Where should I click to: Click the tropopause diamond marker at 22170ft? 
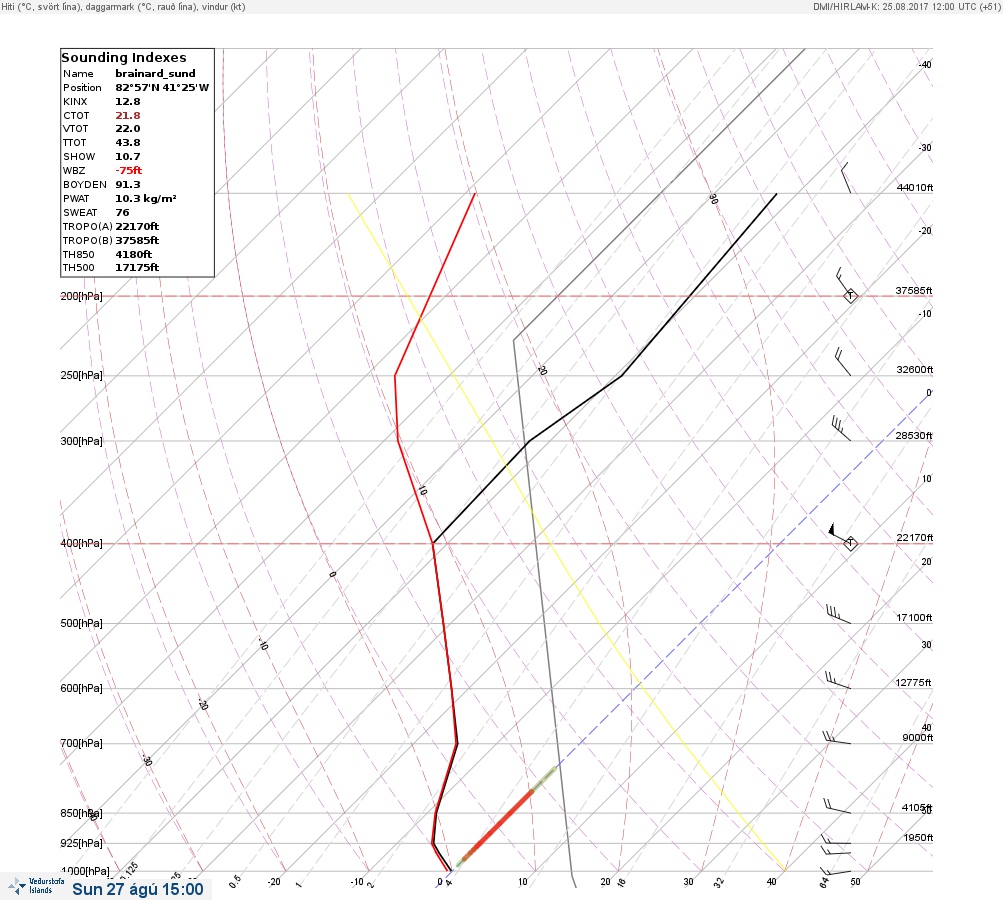coord(850,543)
